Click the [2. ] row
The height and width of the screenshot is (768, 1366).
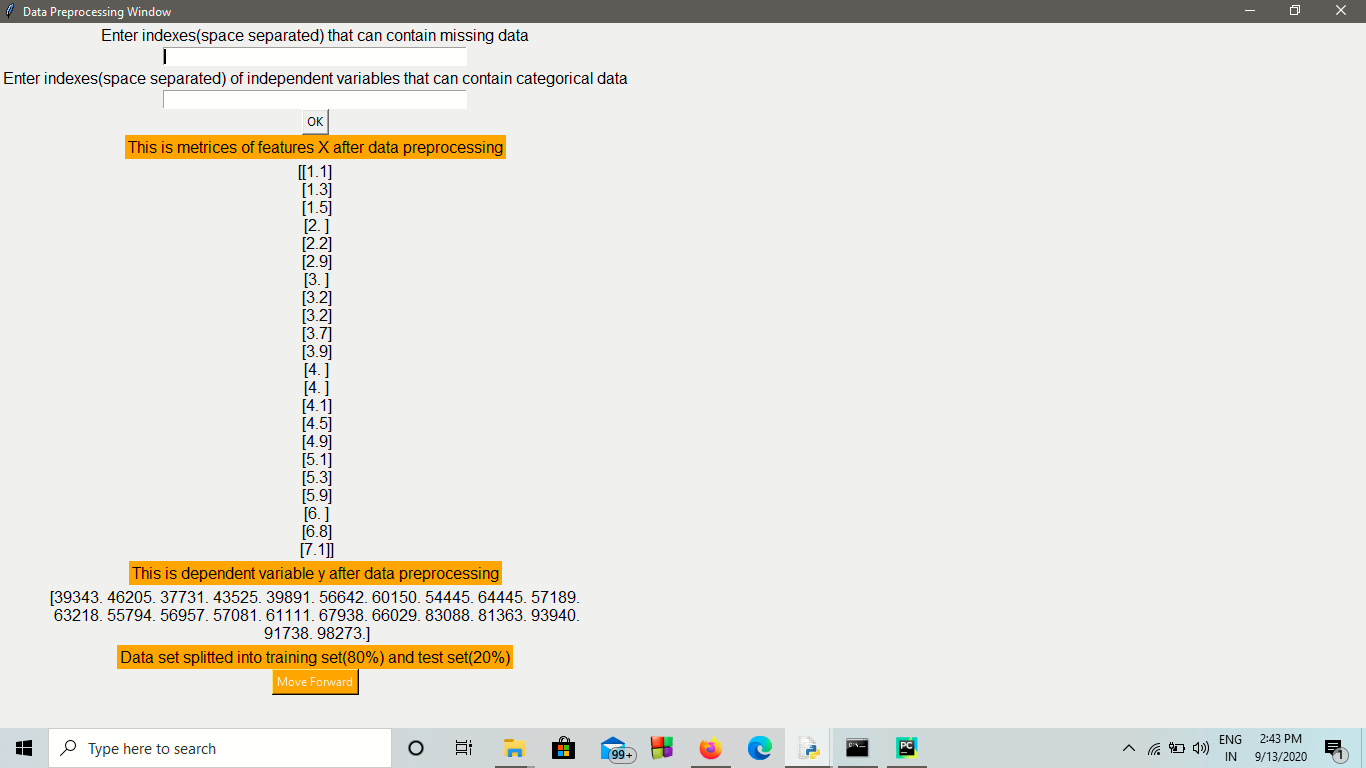click(317, 225)
